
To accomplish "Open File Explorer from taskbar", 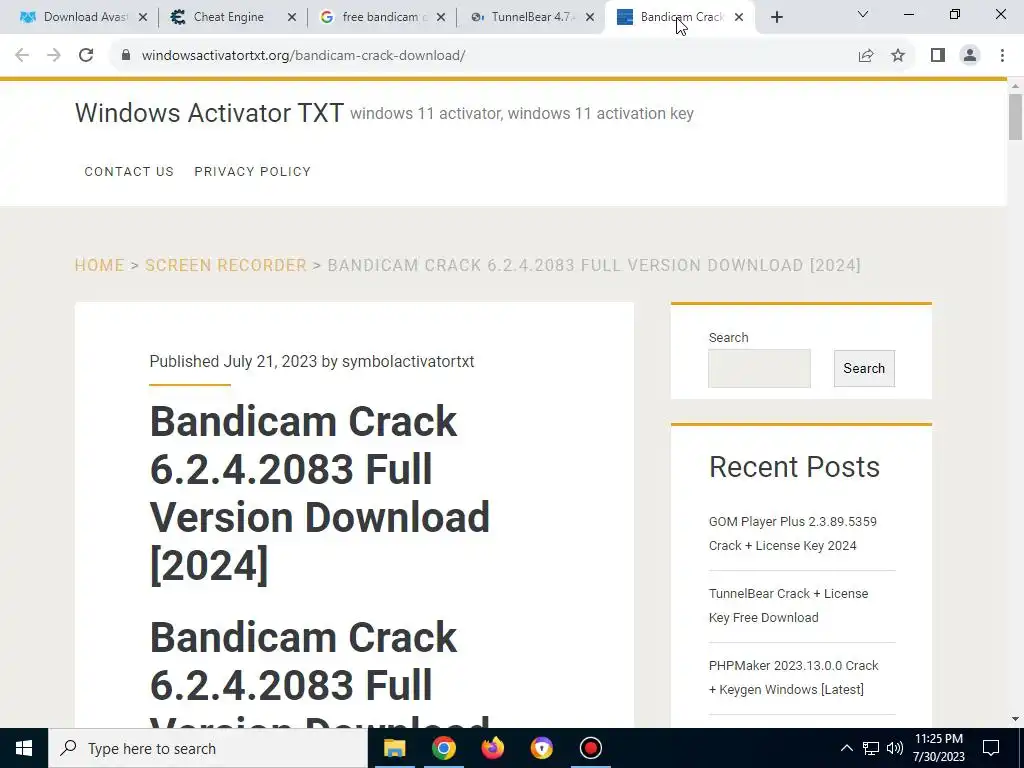I will click(394, 748).
